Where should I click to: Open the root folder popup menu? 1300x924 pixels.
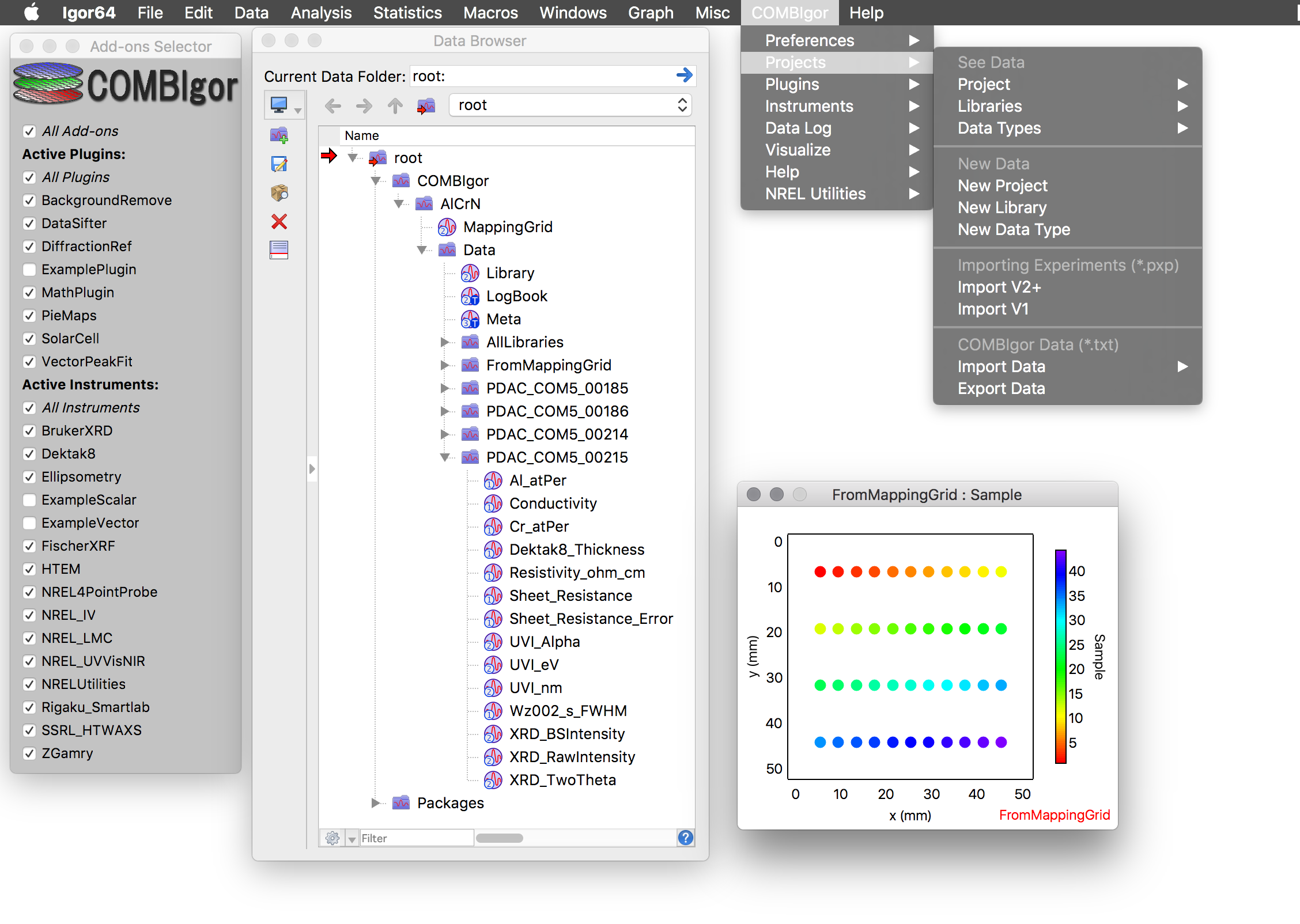(x=570, y=105)
